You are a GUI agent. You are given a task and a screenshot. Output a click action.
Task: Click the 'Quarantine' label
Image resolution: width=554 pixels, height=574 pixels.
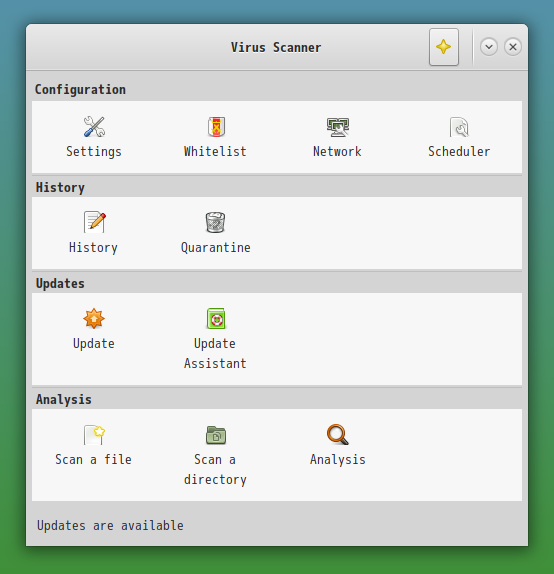pyautogui.click(x=216, y=248)
